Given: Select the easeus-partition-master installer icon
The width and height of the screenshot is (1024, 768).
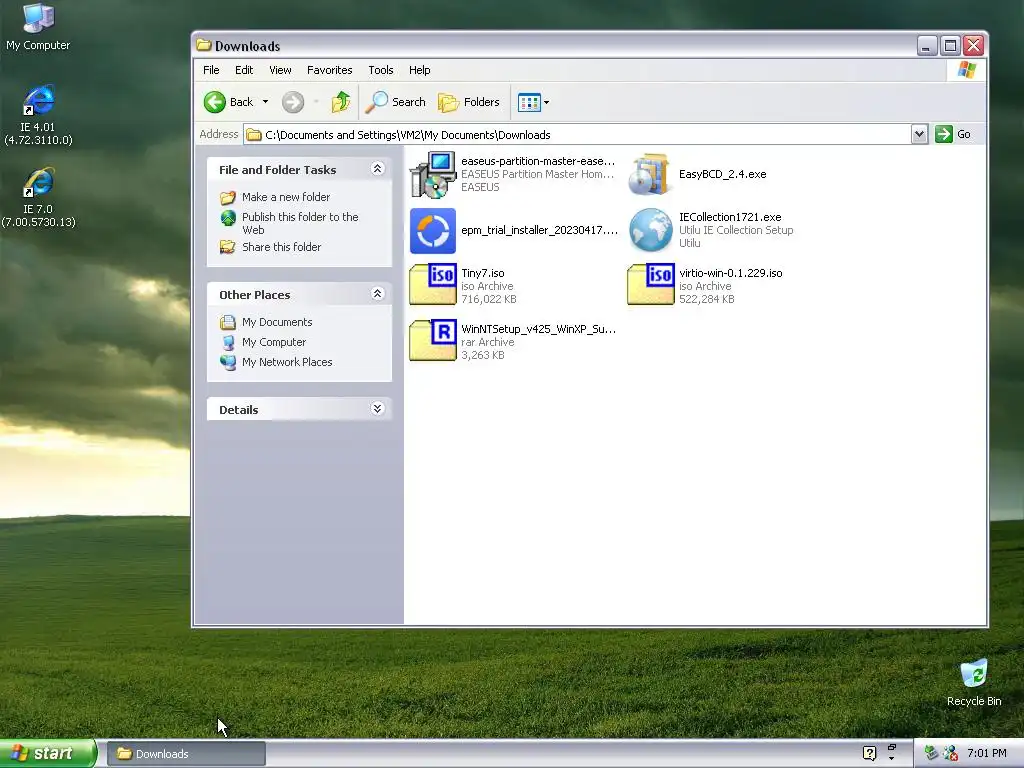Looking at the screenshot, I should click(x=432, y=174).
